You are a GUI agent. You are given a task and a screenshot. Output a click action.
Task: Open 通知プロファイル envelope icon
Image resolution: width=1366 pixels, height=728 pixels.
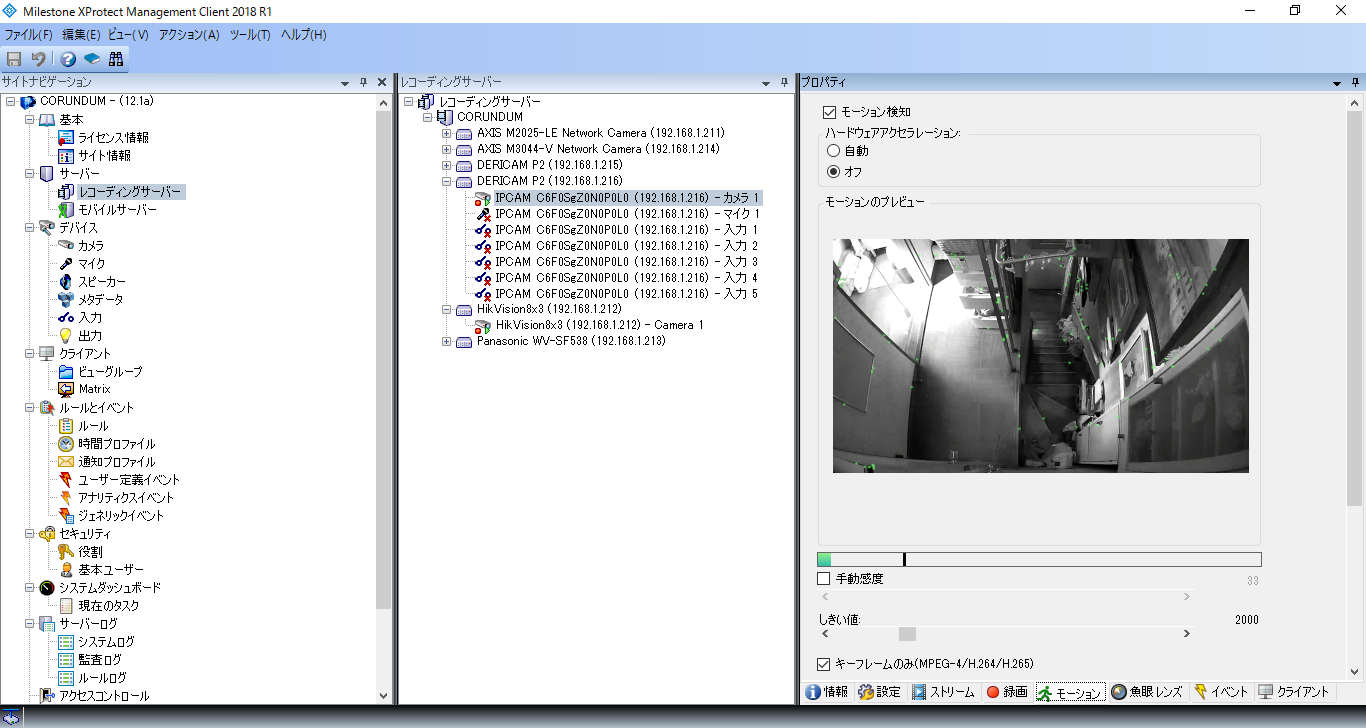[x=66, y=462]
